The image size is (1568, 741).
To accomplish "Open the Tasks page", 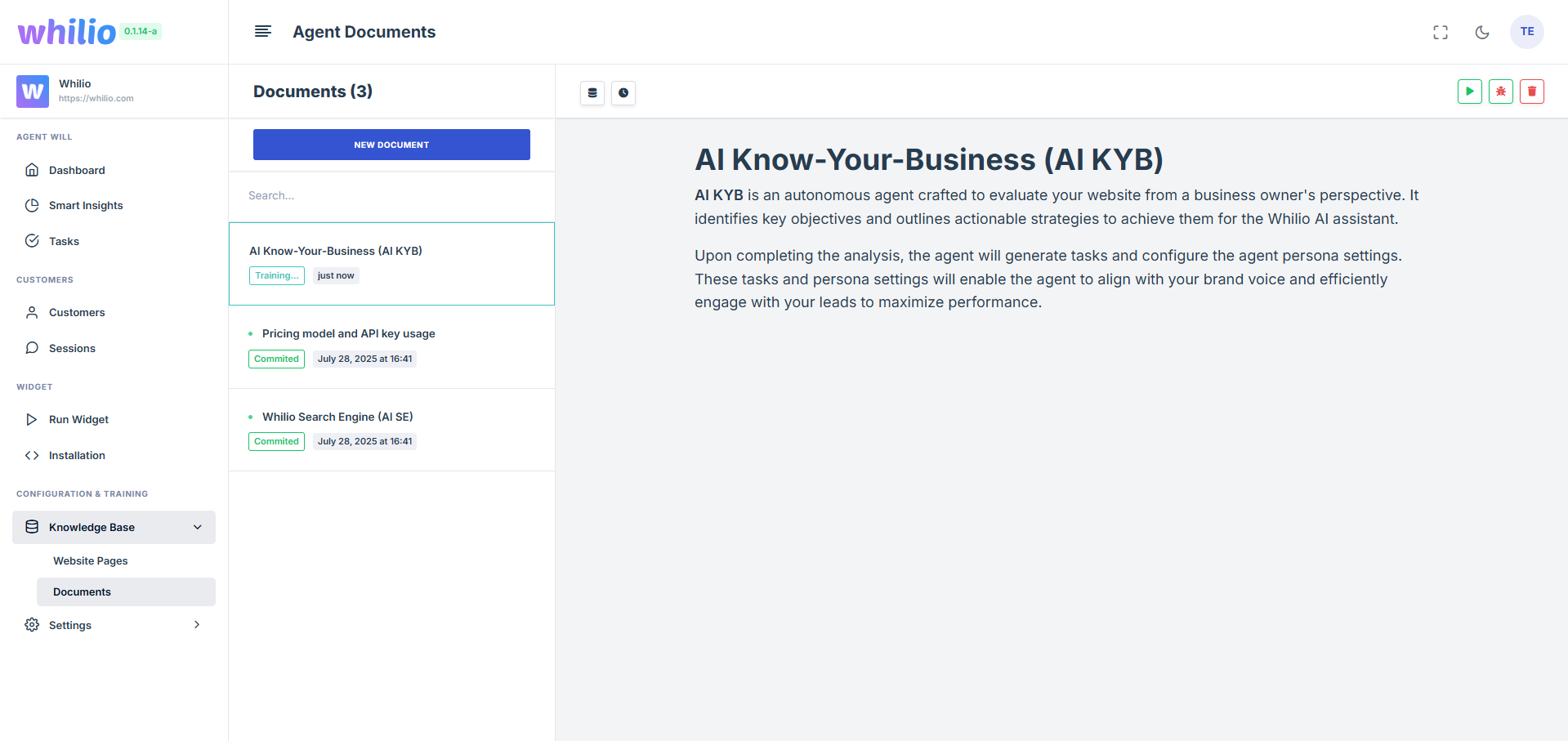I will (114, 241).
